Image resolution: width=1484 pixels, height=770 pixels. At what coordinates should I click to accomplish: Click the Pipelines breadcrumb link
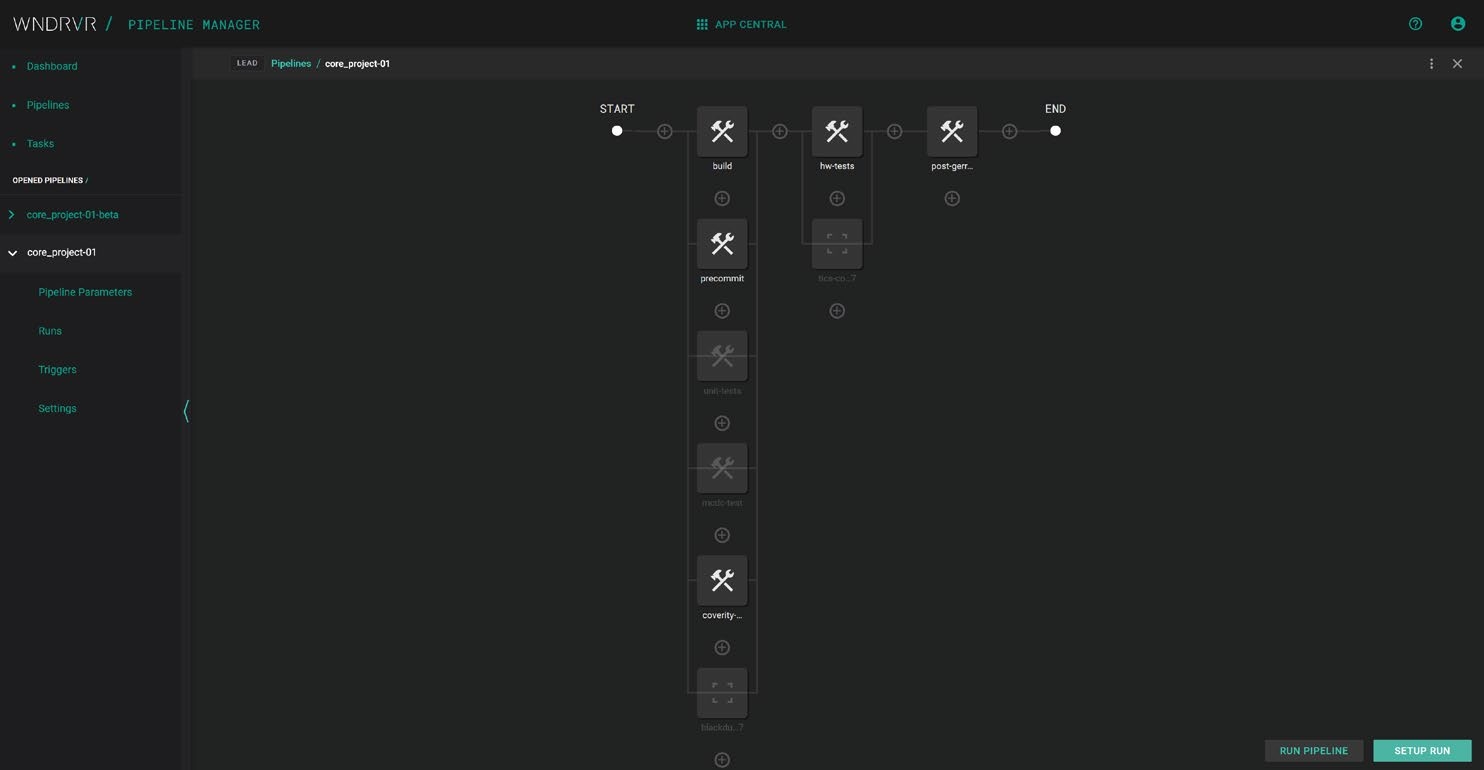(291, 64)
